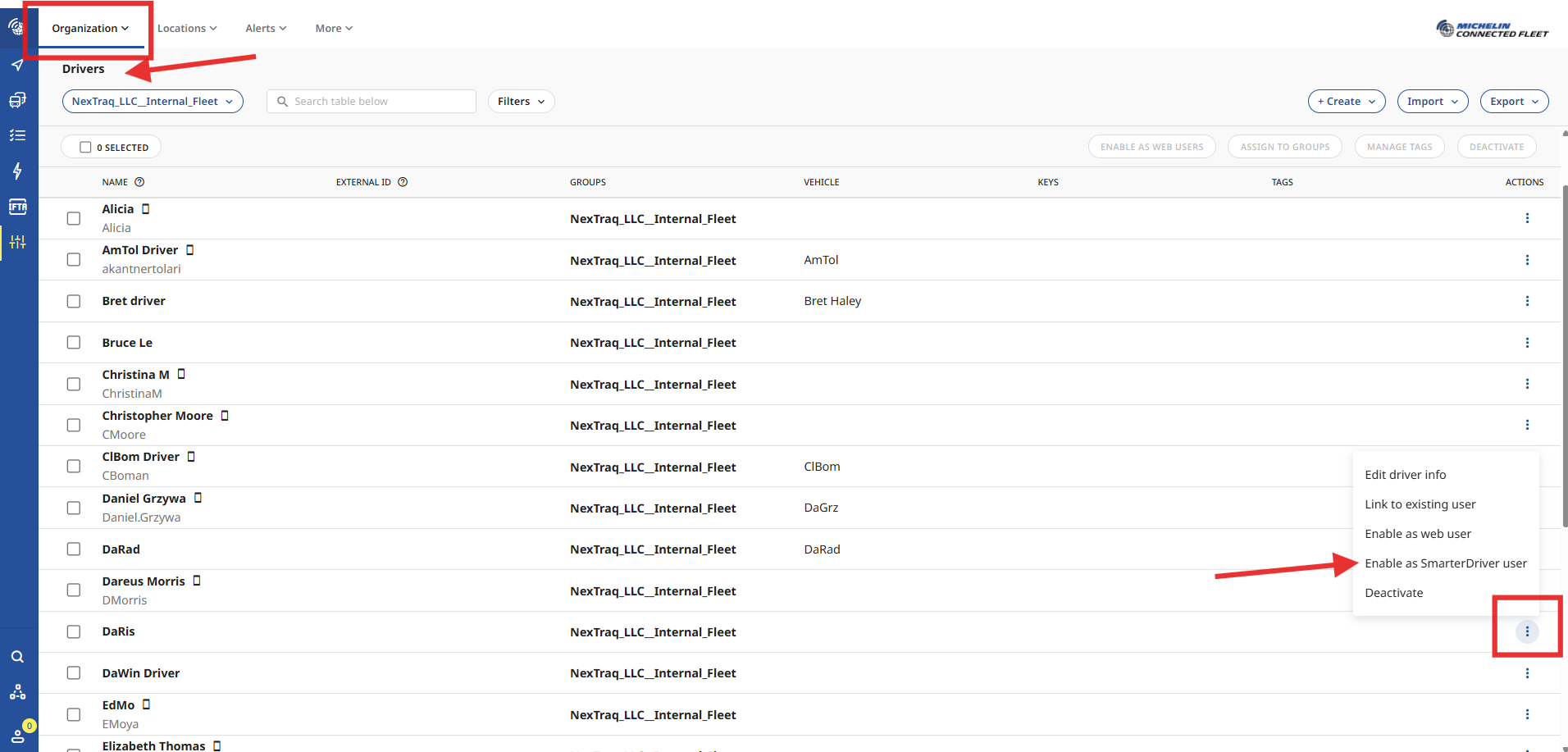Click Bret Haley vehicle cell
The height and width of the screenshot is (752, 1568).
832,301
